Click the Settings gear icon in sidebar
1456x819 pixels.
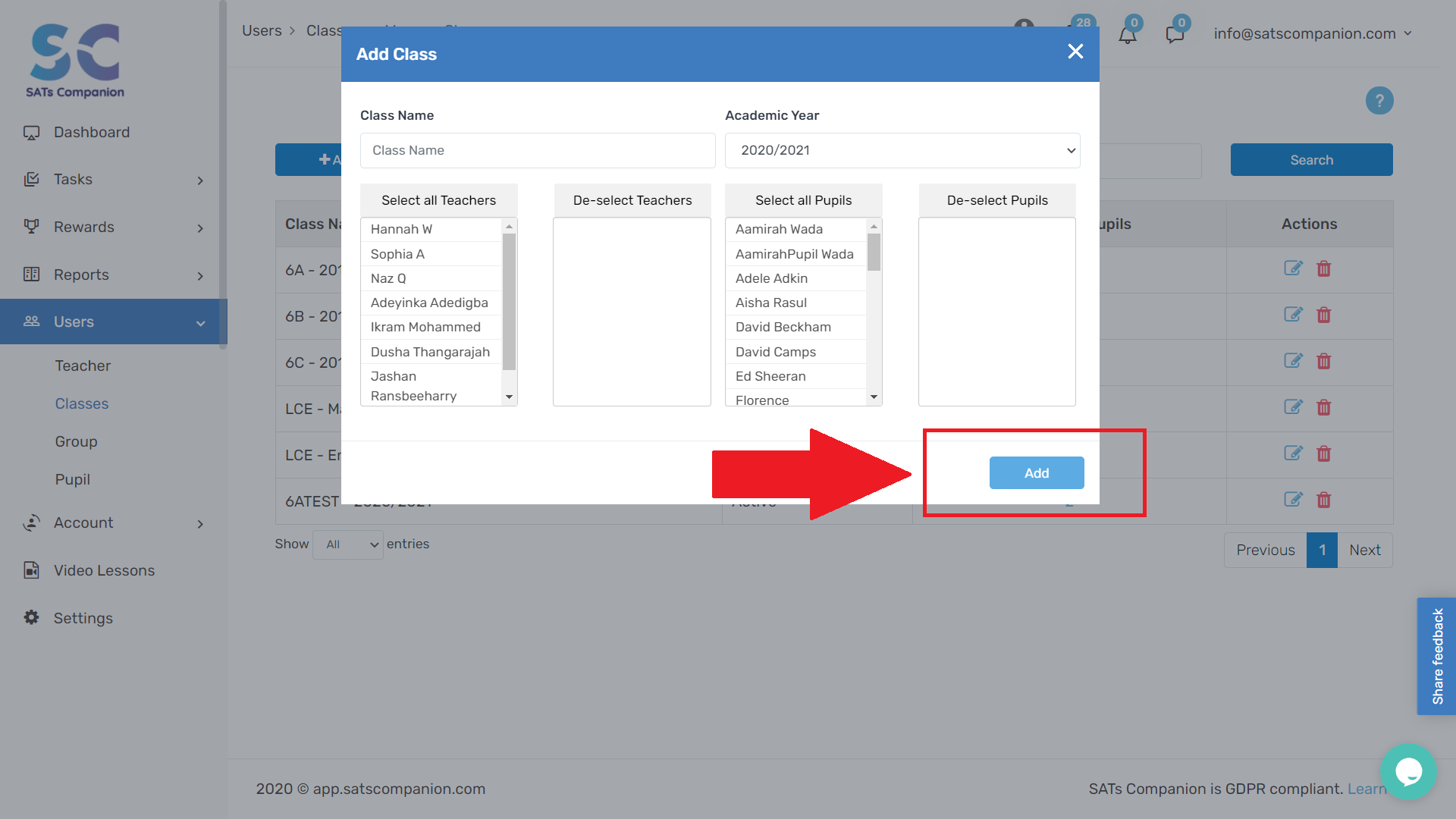click(31, 617)
